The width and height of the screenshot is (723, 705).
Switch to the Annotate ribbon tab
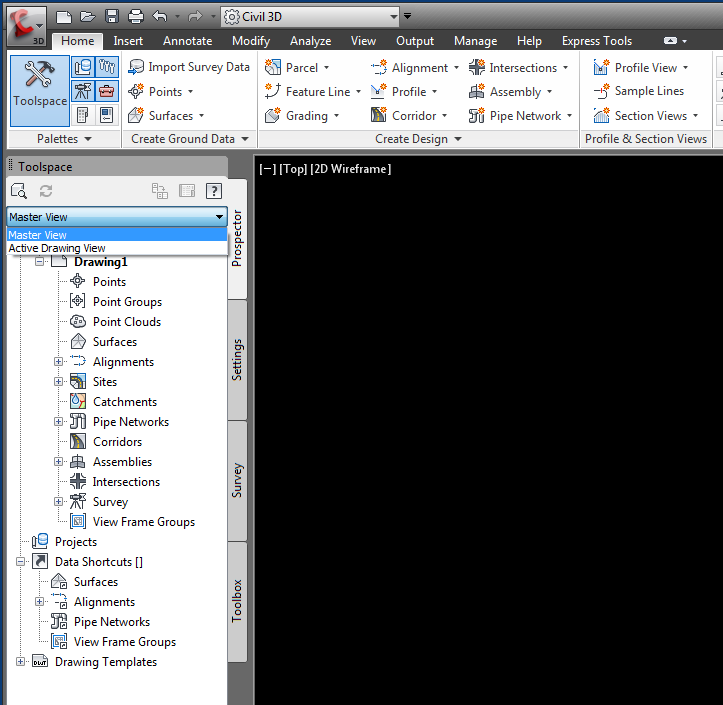187,41
